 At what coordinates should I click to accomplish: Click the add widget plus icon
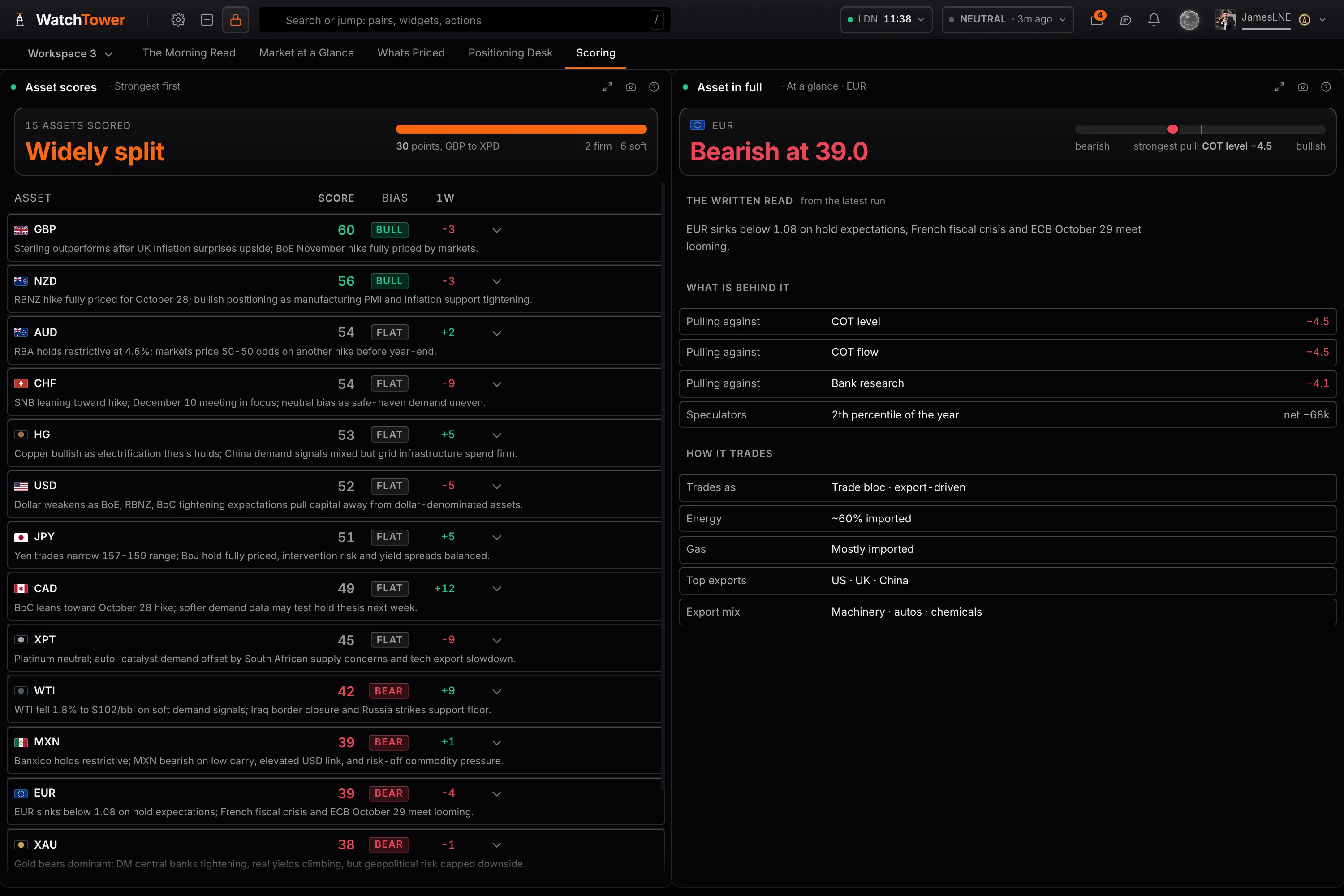click(x=207, y=20)
